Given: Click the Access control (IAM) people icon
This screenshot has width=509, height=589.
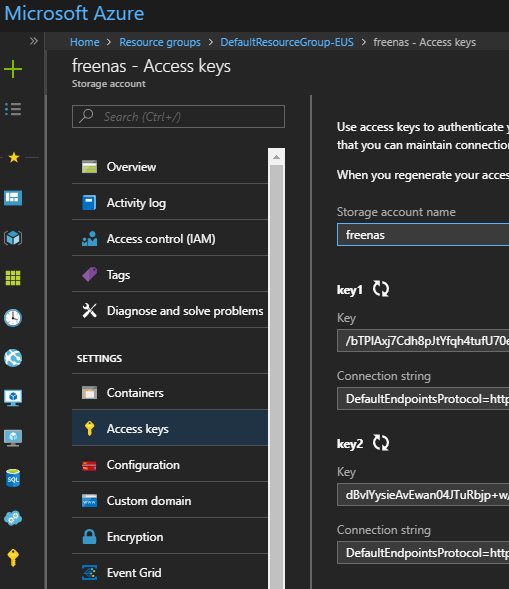Looking at the screenshot, I should [x=89, y=239].
